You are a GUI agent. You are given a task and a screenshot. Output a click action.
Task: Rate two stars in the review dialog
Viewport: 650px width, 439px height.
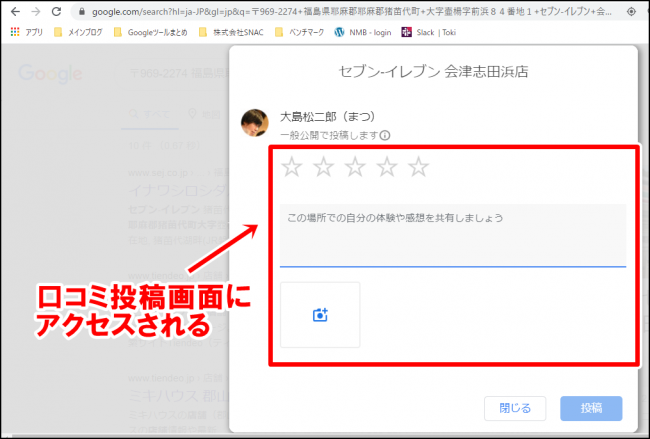point(323,167)
